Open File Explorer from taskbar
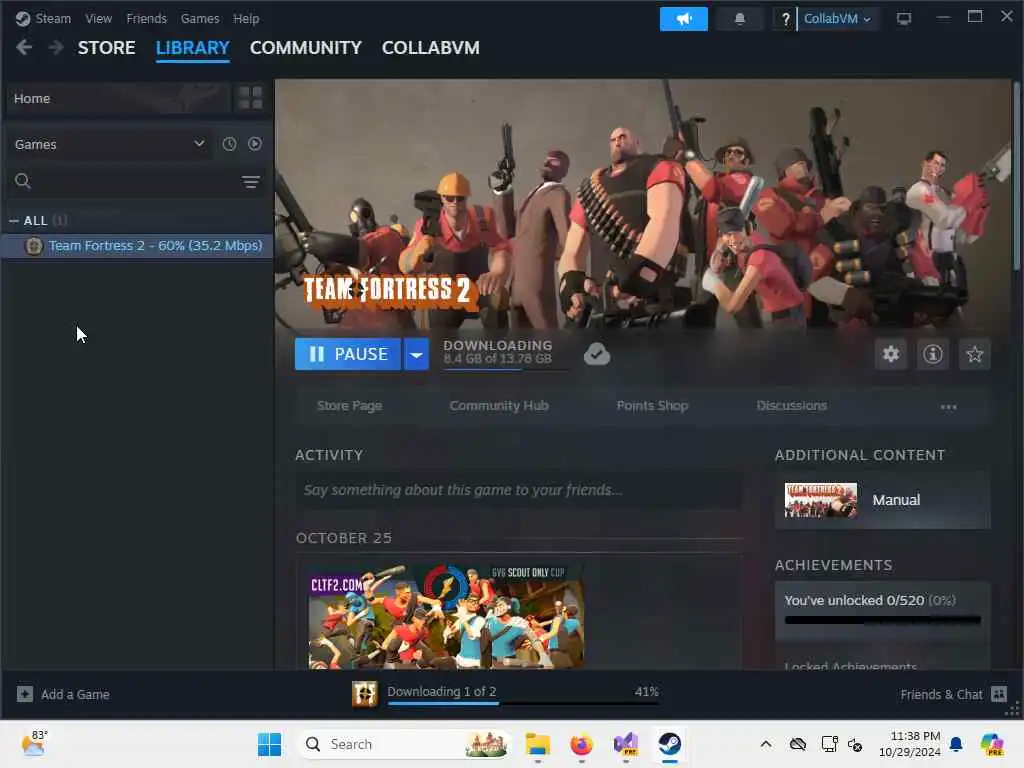The width and height of the screenshot is (1024, 768). [x=537, y=744]
